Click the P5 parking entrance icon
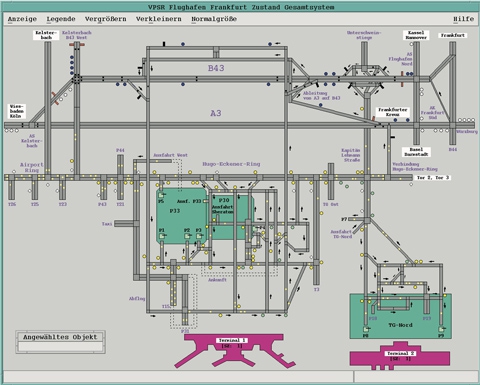The width and height of the screenshot is (480, 385). coord(161,195)
